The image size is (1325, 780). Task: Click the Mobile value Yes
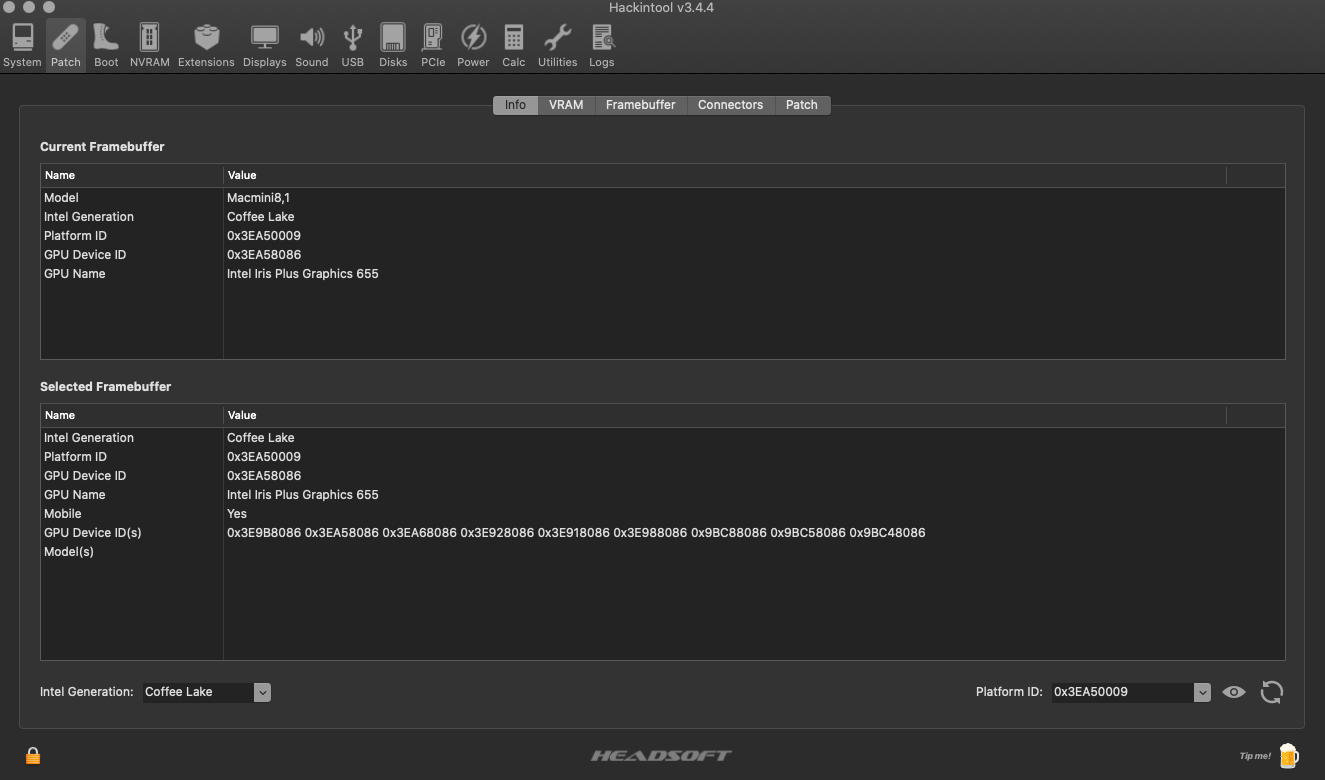click(x=237, y=514)
